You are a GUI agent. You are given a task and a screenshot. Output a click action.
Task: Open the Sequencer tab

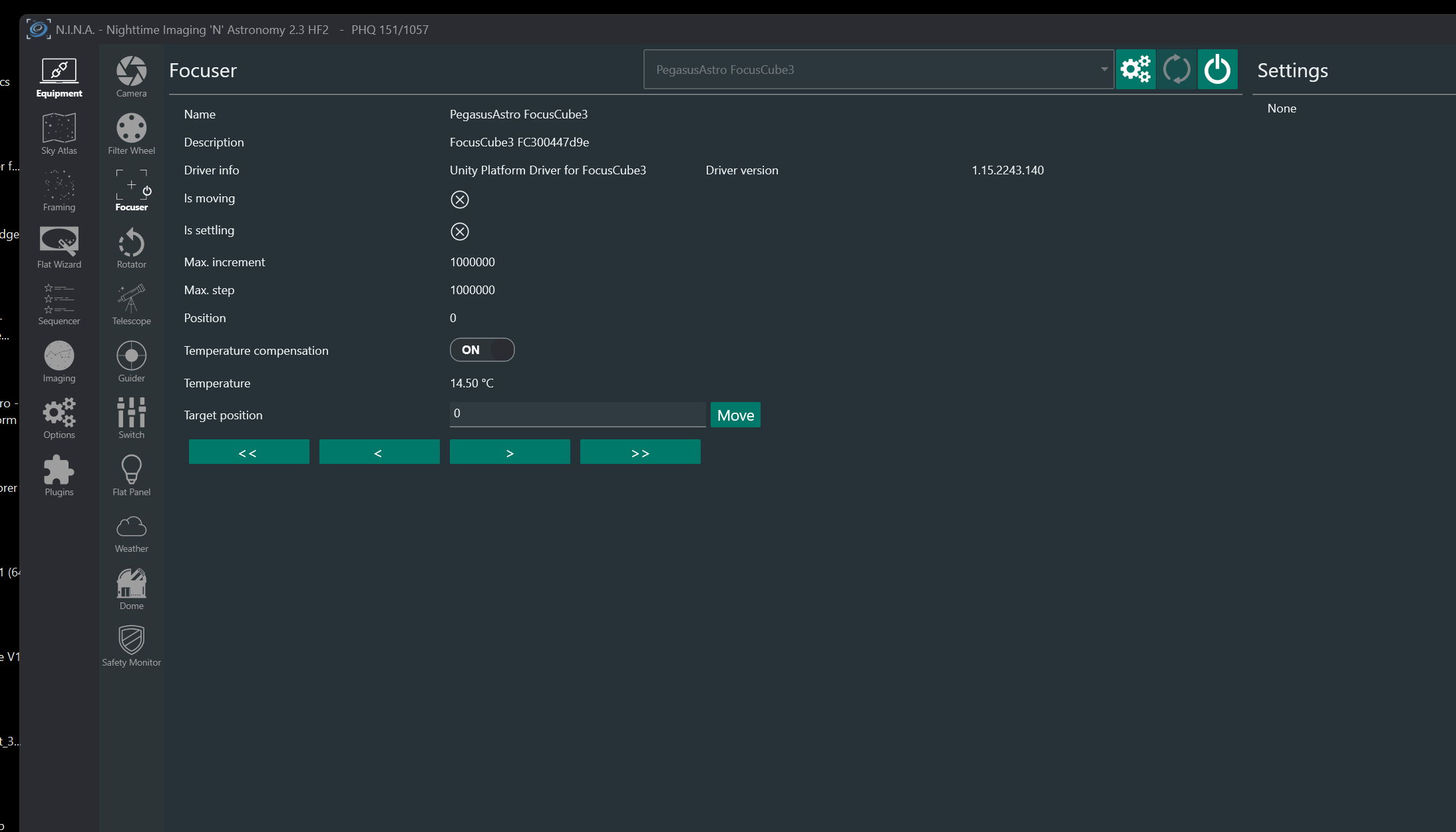[59, 304]
